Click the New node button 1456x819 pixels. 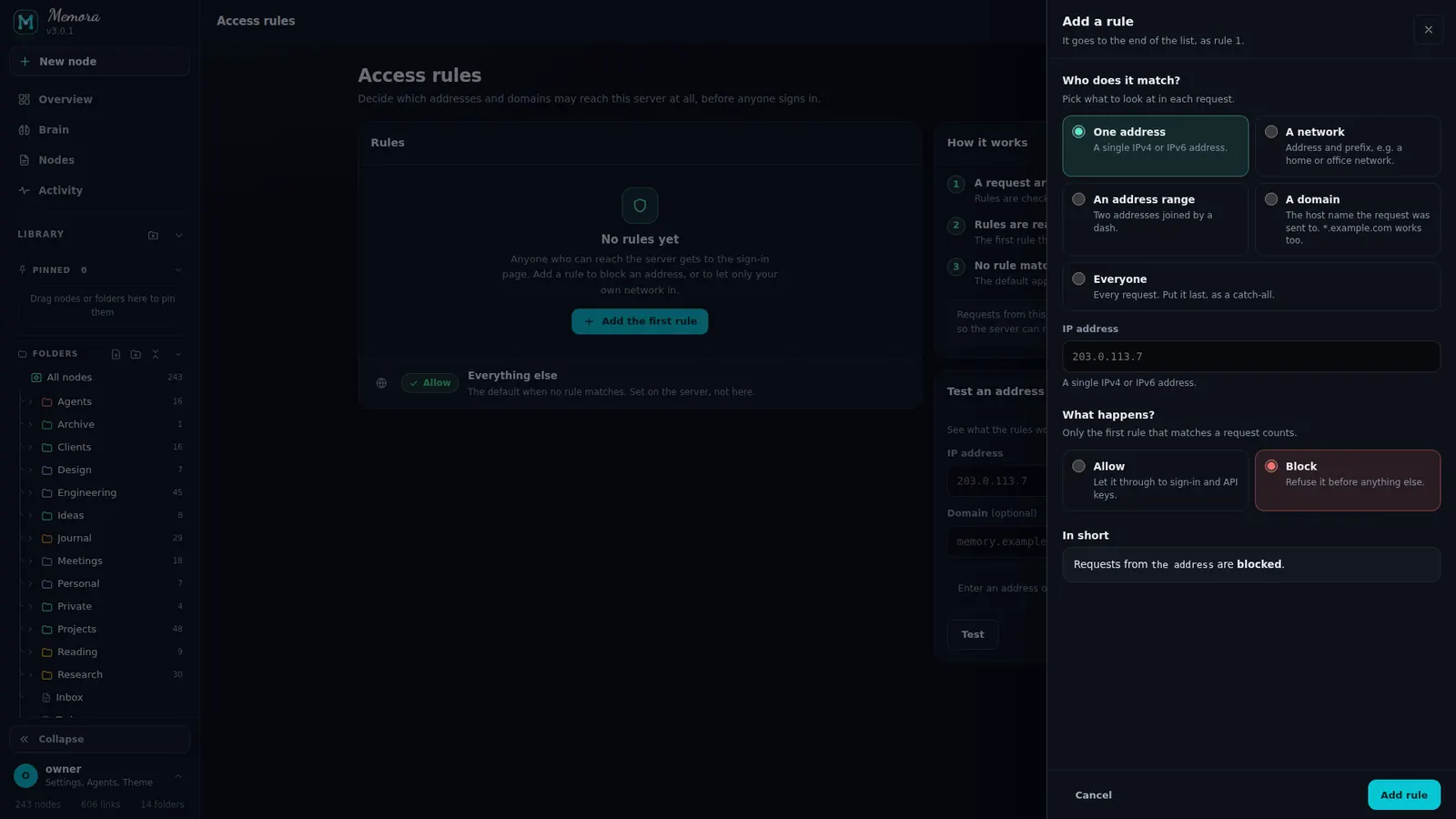pyautogui.click(x=99, y=62)
